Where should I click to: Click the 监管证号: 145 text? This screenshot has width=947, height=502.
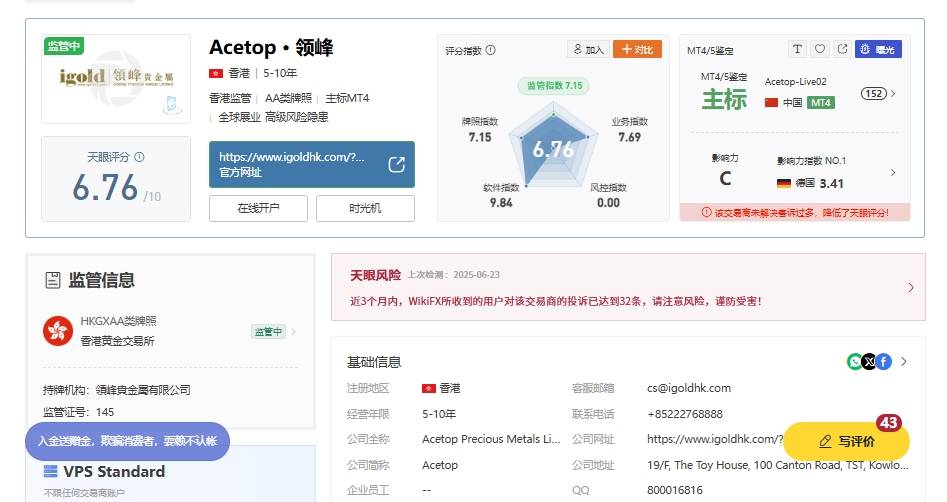(79, 413)
